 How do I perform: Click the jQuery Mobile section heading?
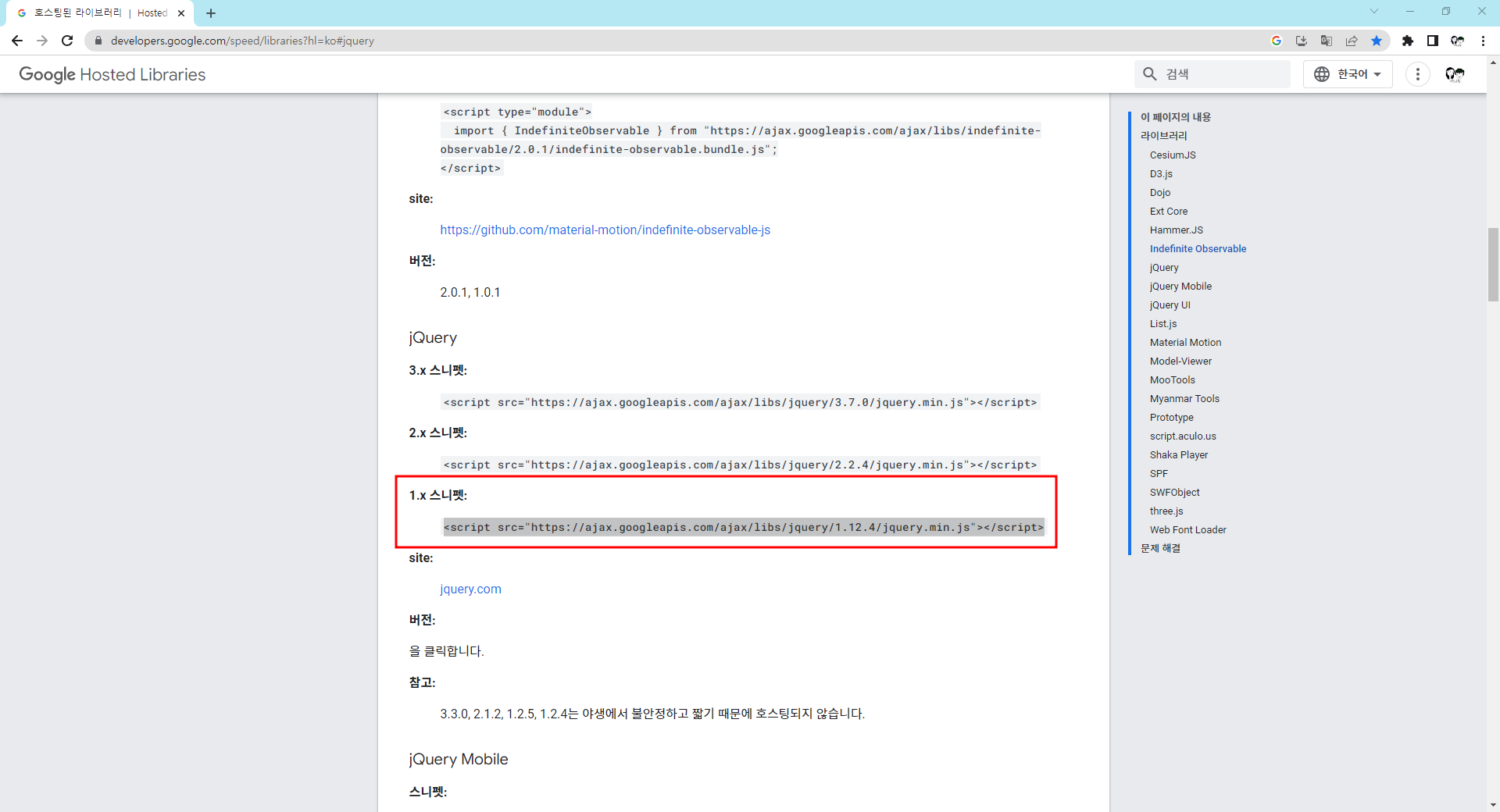(x=459, y=759)
